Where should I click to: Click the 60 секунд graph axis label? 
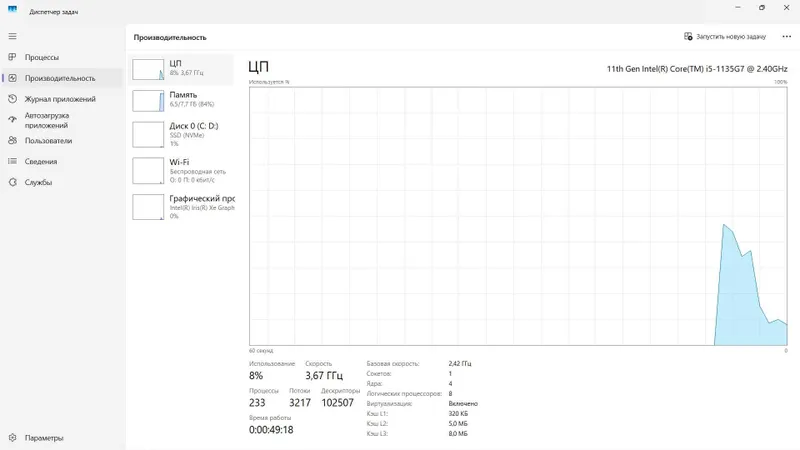tap(261, 351)
